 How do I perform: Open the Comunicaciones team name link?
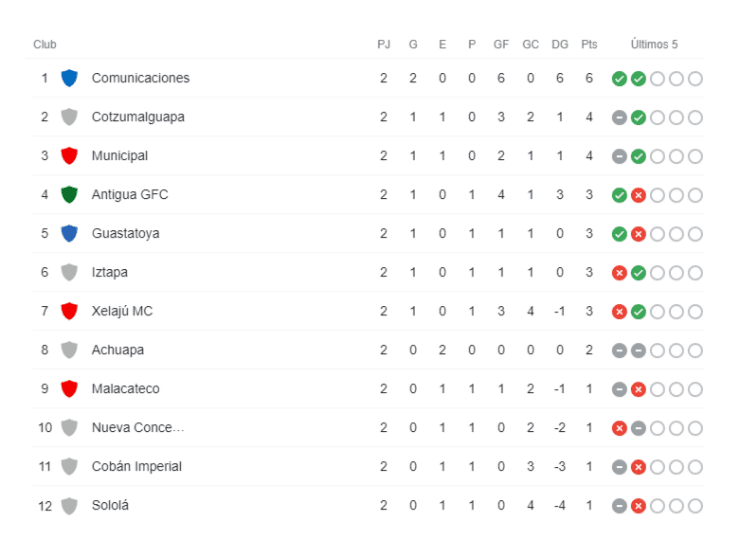140,78
